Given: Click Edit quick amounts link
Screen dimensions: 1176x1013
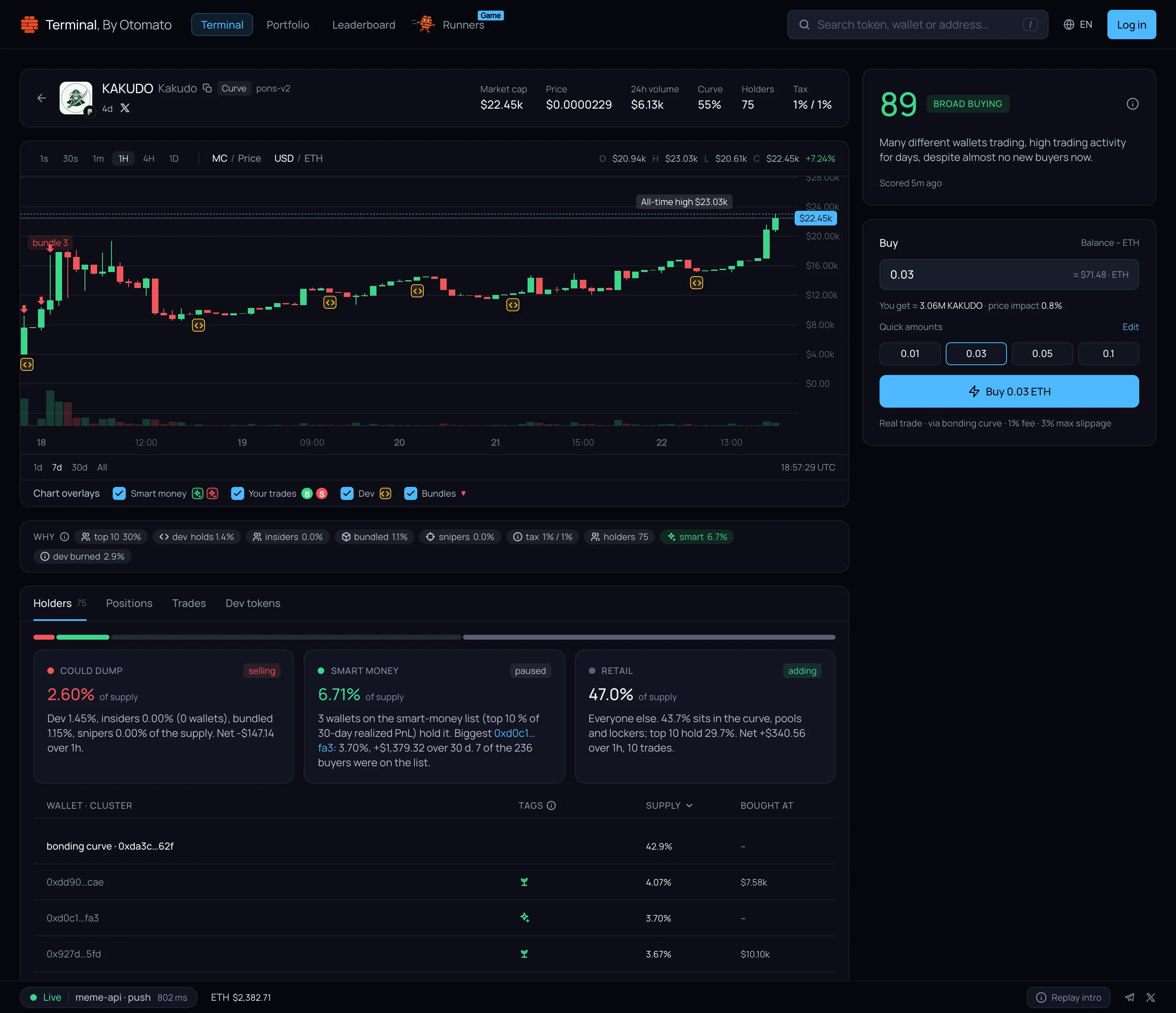Looking at the screenshot, I should [1130, 326].
